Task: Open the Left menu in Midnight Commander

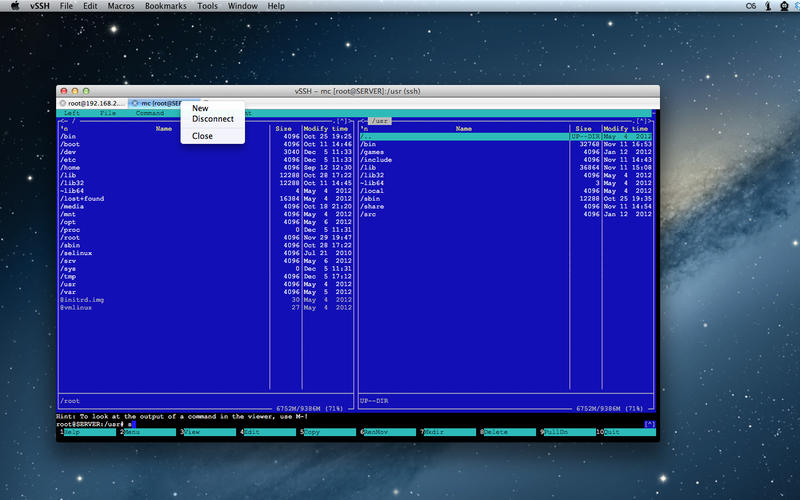Action: [x=72, y=113]
